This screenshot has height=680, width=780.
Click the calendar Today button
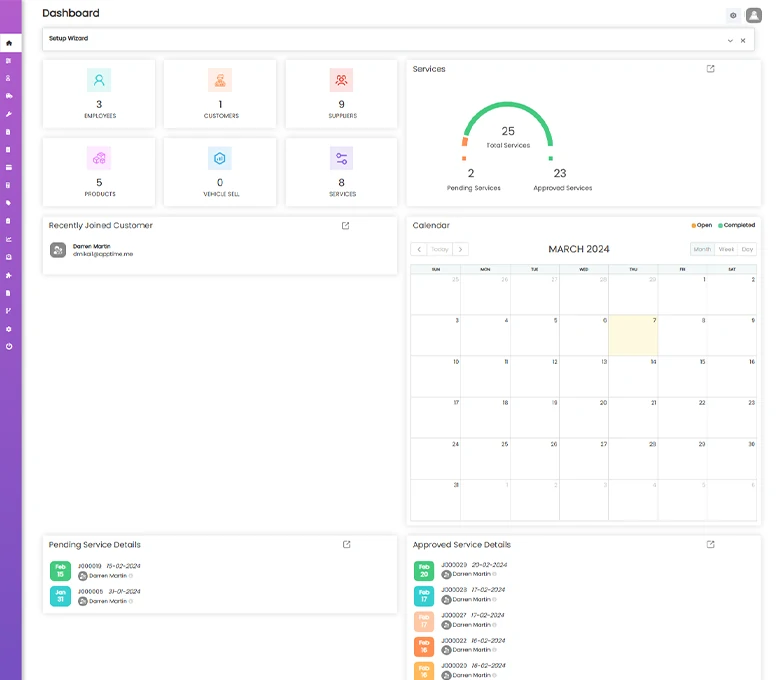coord(440,249)
